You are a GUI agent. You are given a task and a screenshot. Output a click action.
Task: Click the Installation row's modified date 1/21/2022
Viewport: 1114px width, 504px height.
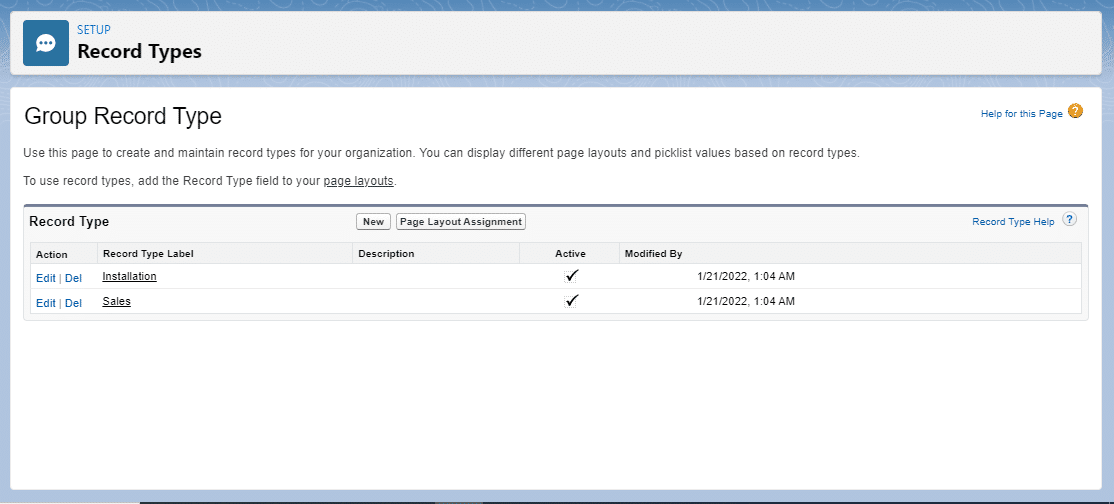tap(746, 276)
